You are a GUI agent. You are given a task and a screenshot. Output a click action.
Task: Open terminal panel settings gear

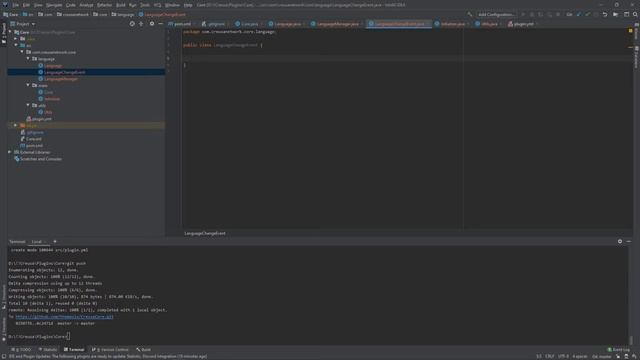620,242
